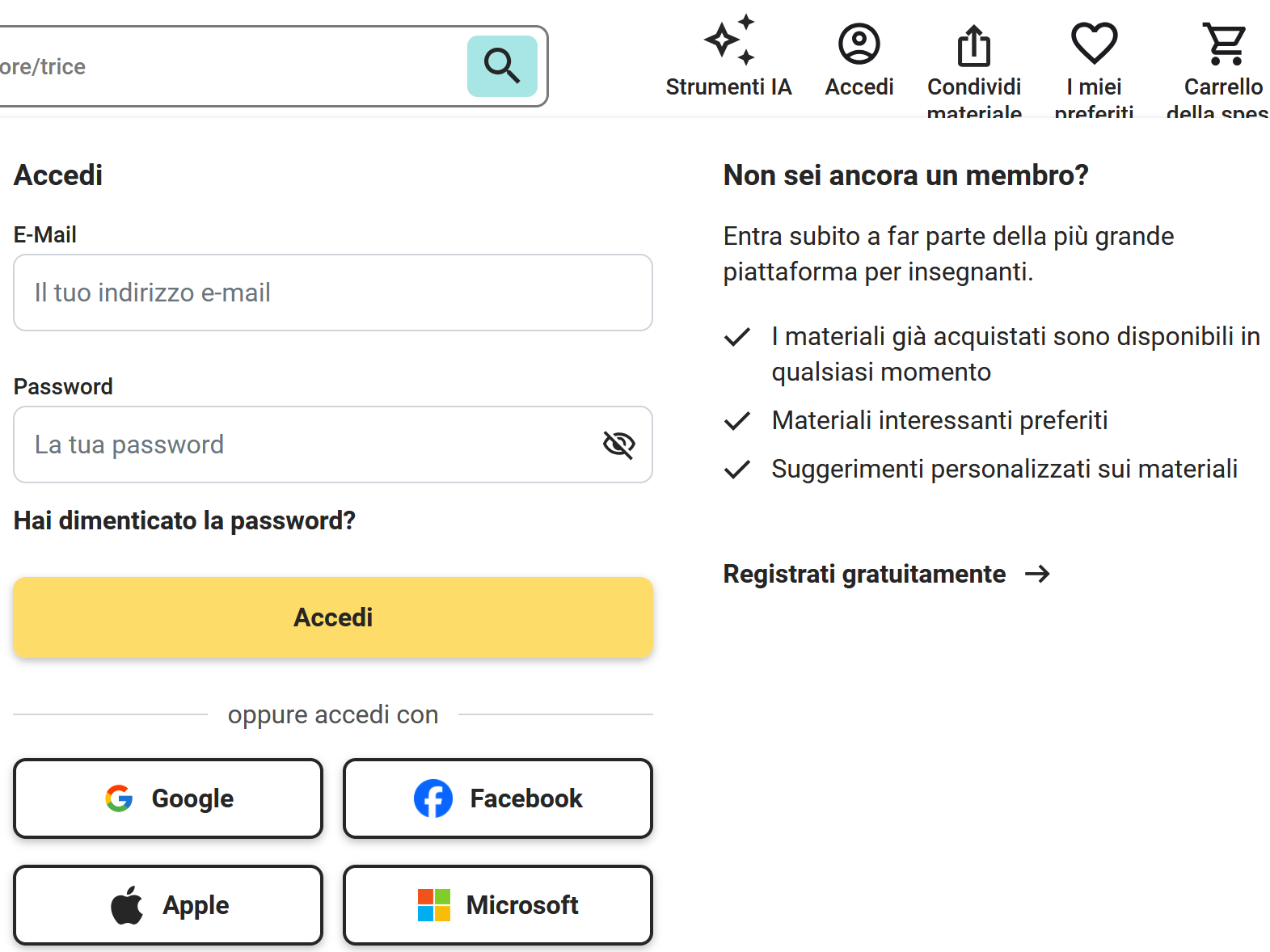Sign in with the Microsoft button
1270x952 pixels.
tap(498, 905)
